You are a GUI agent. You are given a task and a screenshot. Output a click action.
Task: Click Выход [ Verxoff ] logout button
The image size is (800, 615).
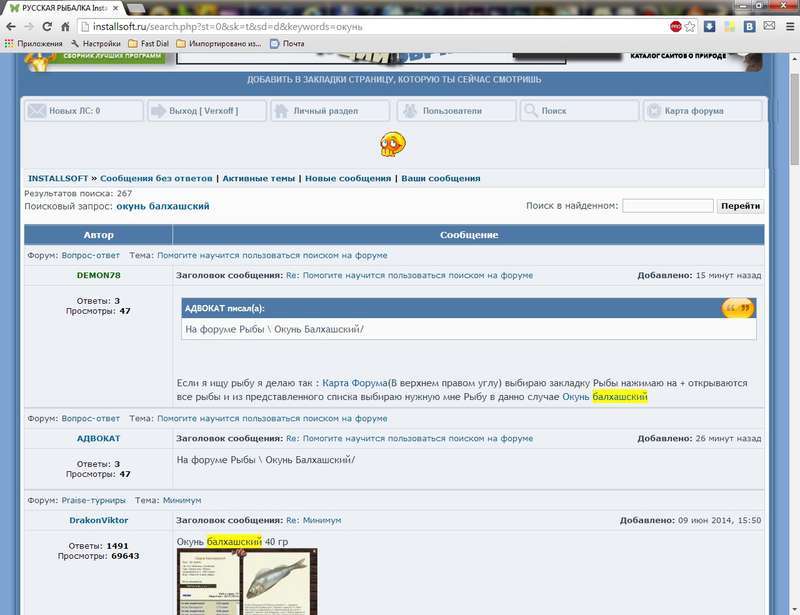click(x=207, y=111)
